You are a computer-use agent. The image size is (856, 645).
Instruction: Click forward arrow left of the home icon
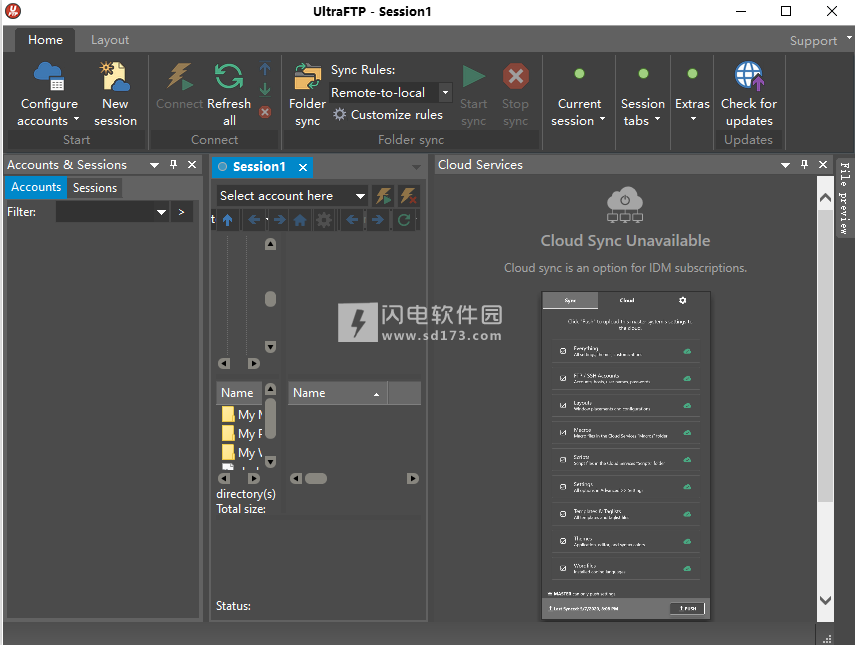279,220
